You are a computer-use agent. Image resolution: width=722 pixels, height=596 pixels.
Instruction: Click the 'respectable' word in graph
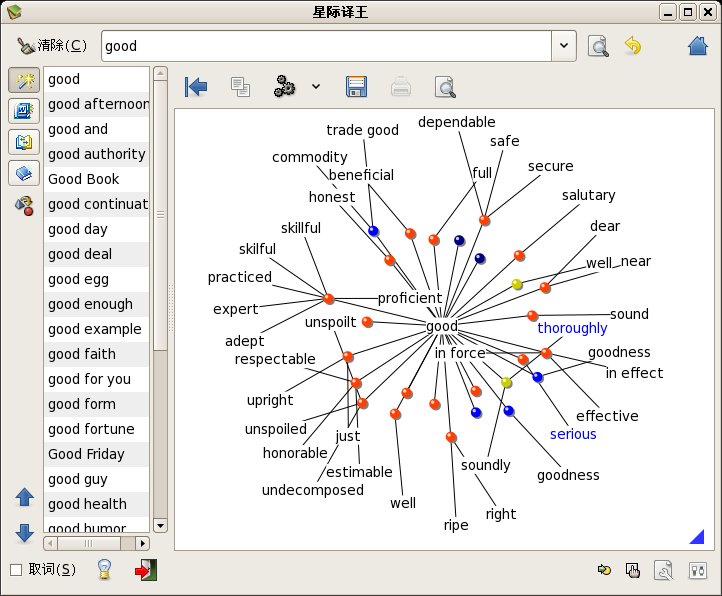pos(275,359)
